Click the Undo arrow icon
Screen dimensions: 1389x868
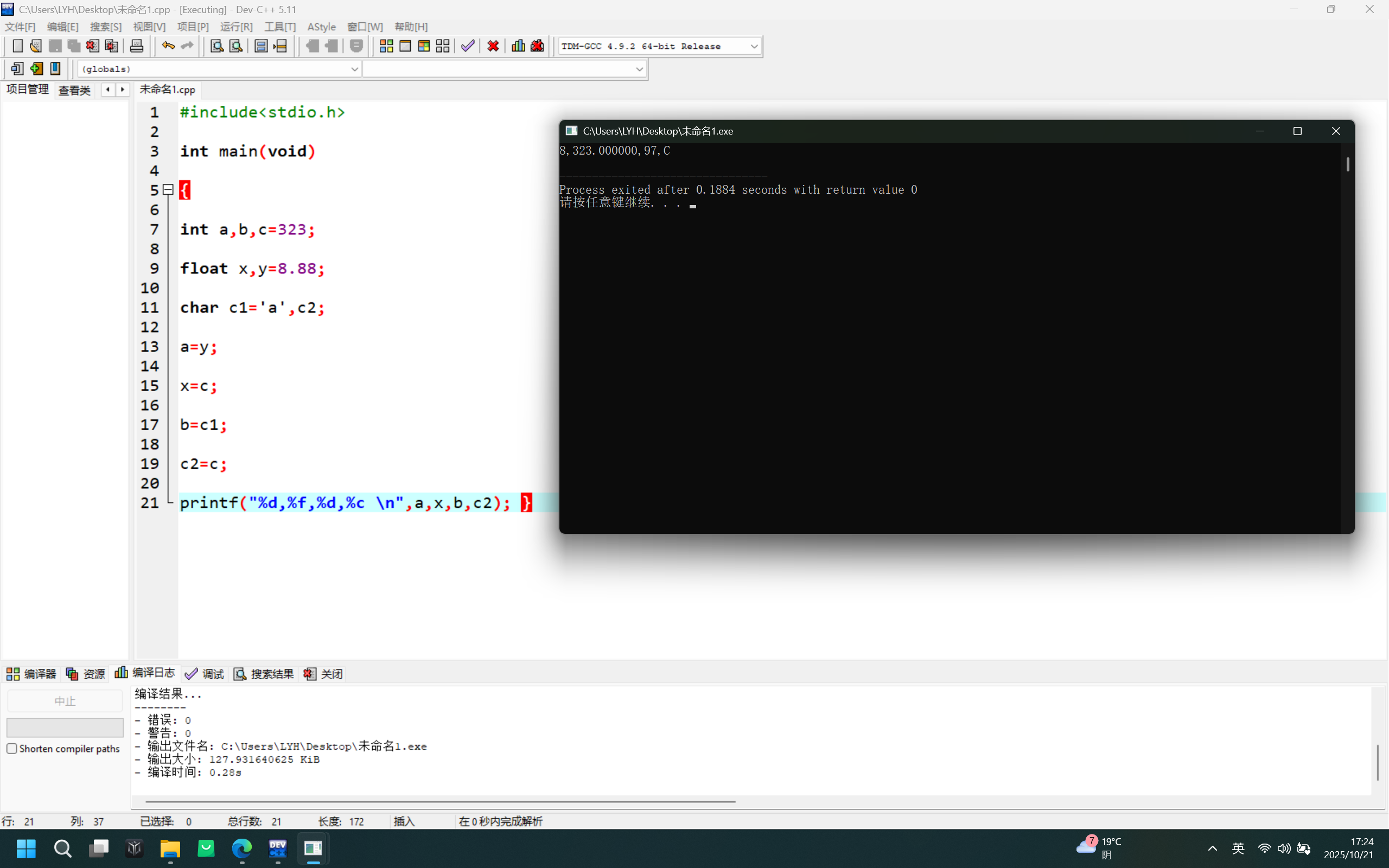168,46
